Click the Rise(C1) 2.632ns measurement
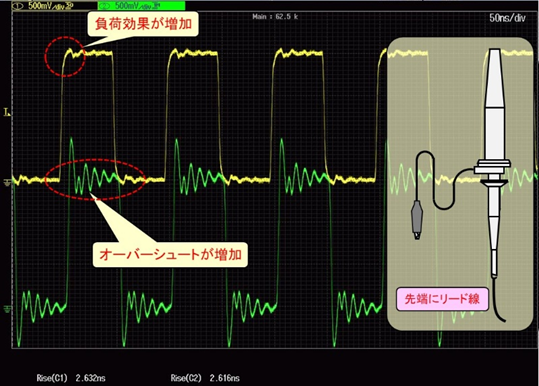The height and width of the screenshot is (386, 539). point(71,378)
